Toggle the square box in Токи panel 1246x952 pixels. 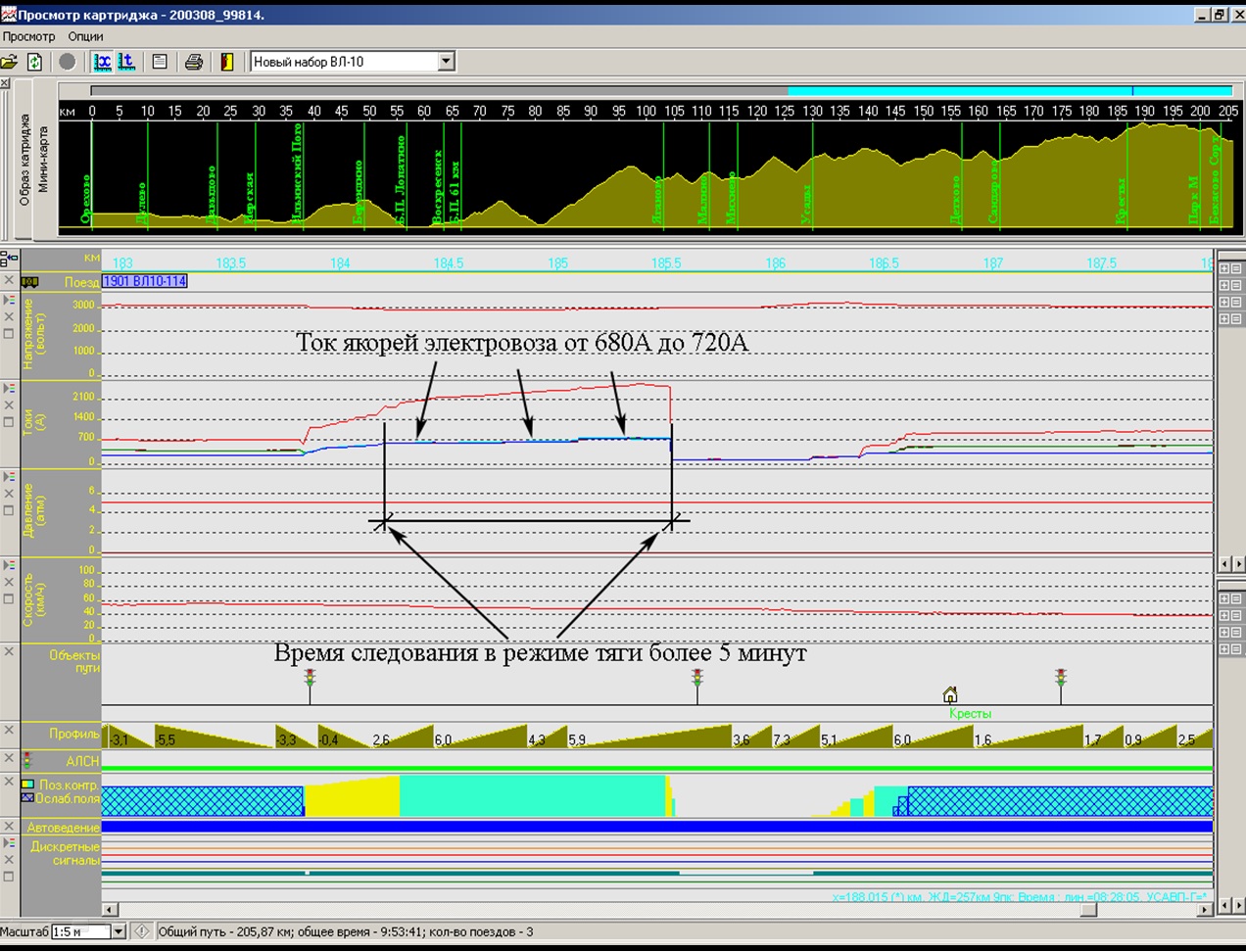[9, 422]
